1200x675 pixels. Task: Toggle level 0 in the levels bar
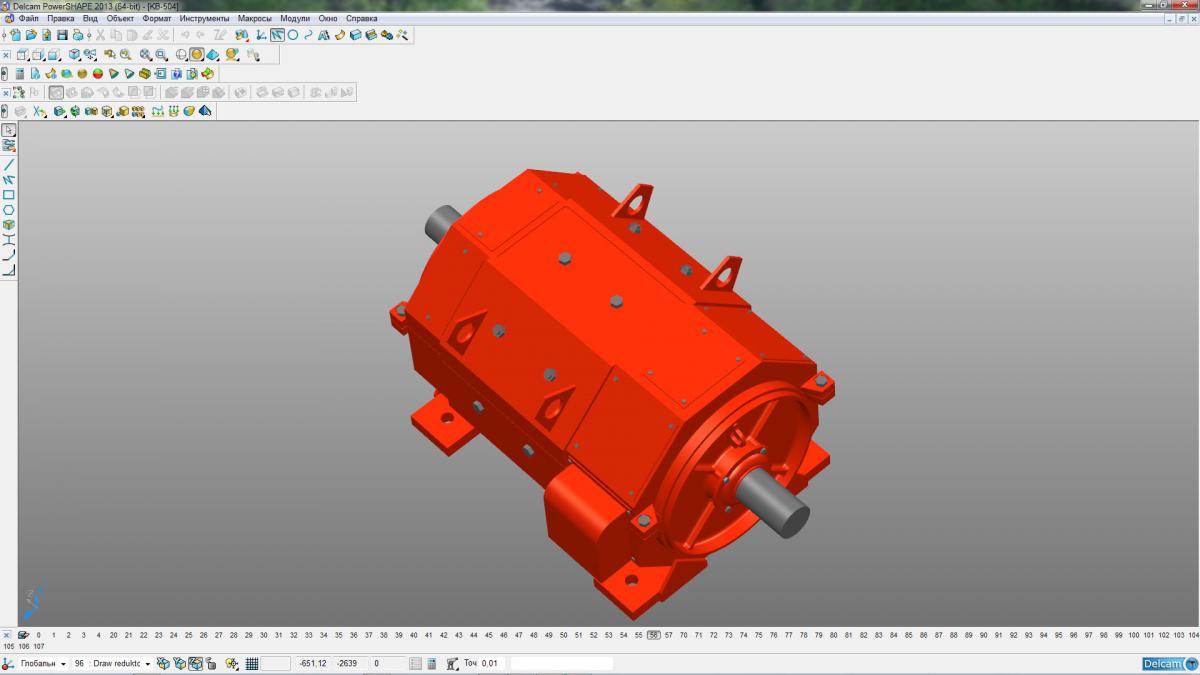click(x=39, y=635)
